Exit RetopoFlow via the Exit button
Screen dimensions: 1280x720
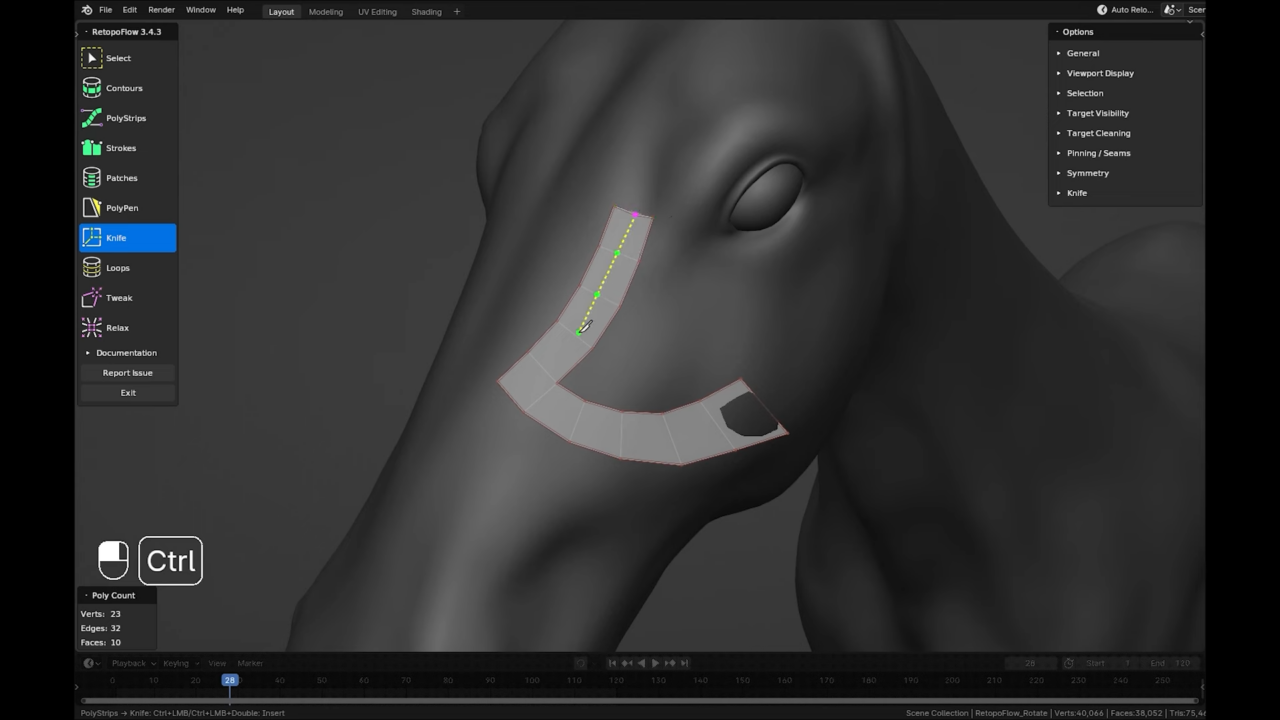(128, 392)
